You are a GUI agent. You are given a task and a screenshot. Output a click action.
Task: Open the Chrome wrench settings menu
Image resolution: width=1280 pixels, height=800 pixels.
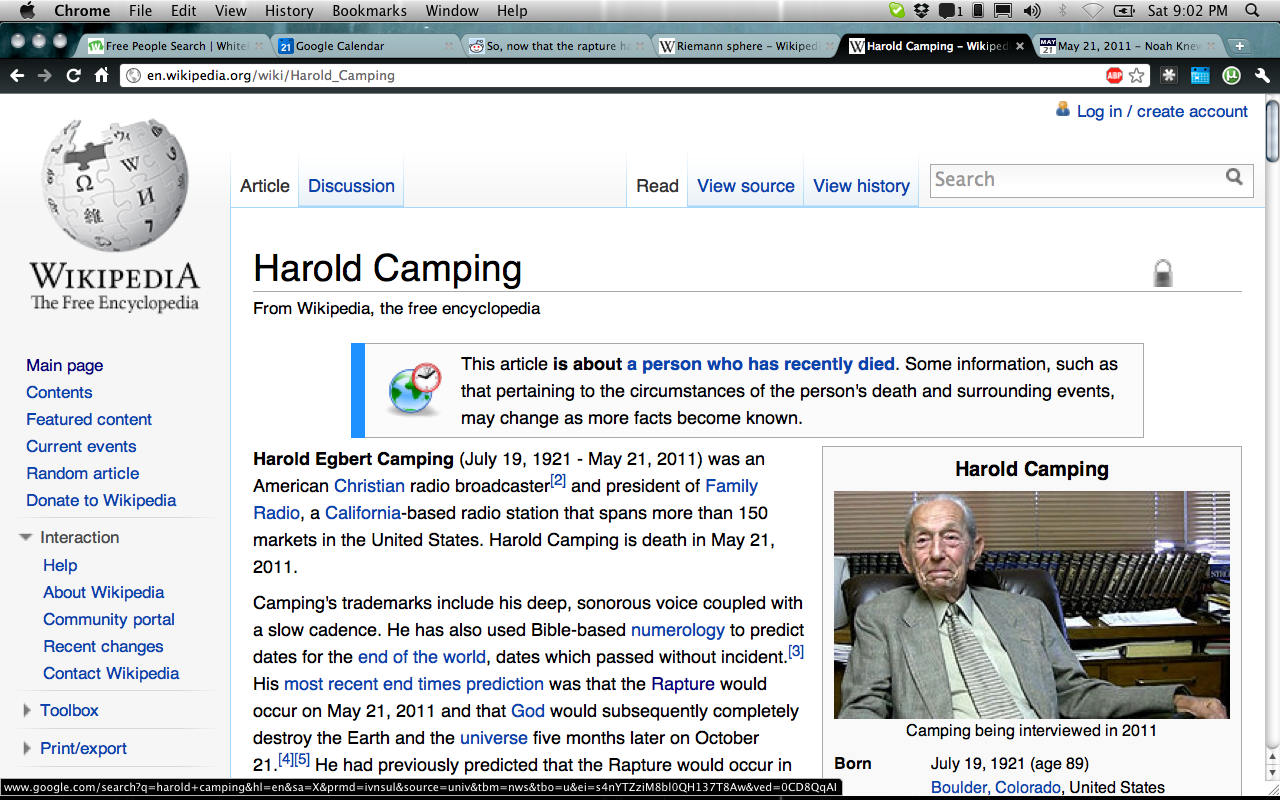(x=1261, y=75)
